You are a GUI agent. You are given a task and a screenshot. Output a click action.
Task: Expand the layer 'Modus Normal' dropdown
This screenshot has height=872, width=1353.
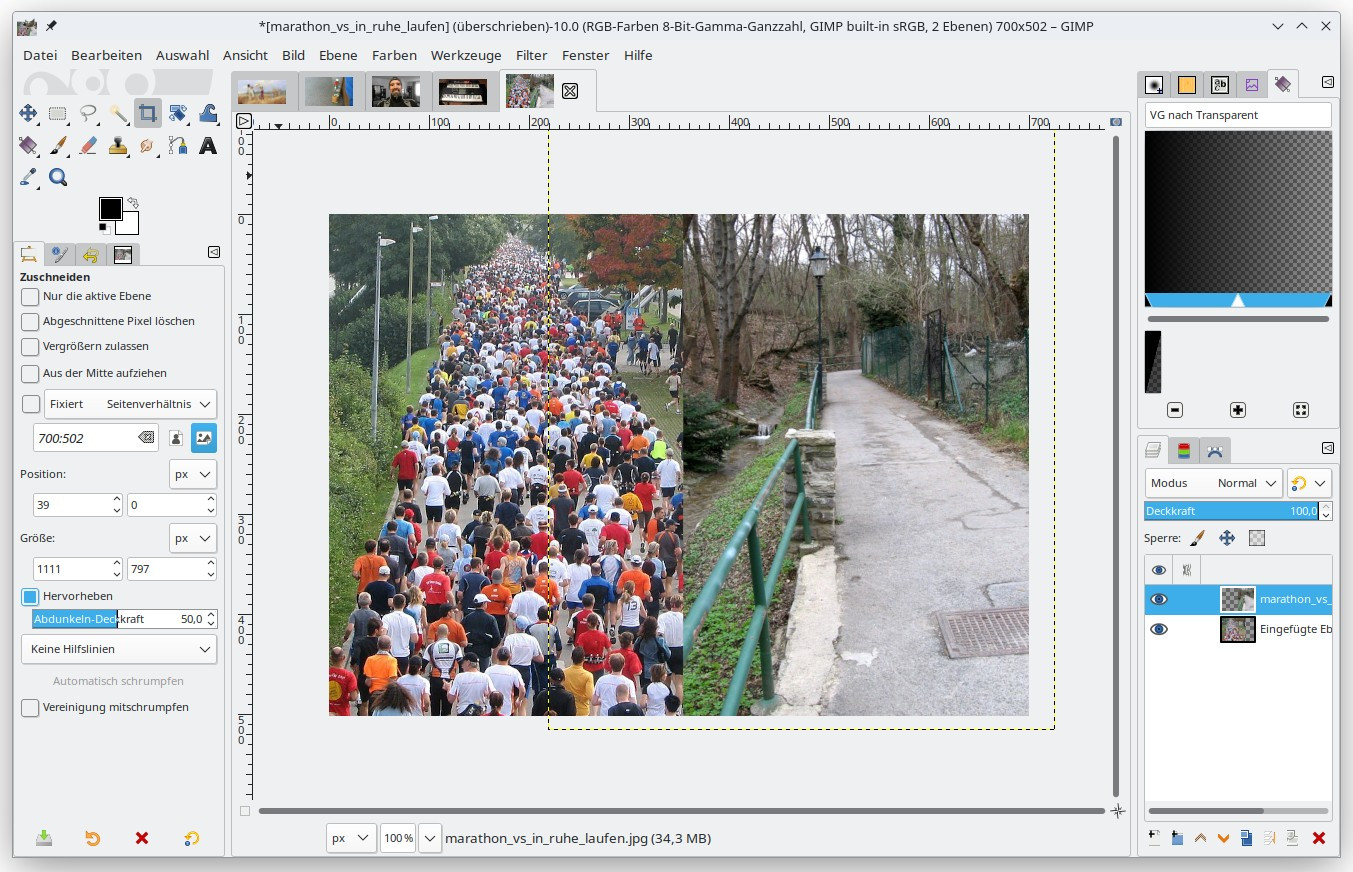1213,483
